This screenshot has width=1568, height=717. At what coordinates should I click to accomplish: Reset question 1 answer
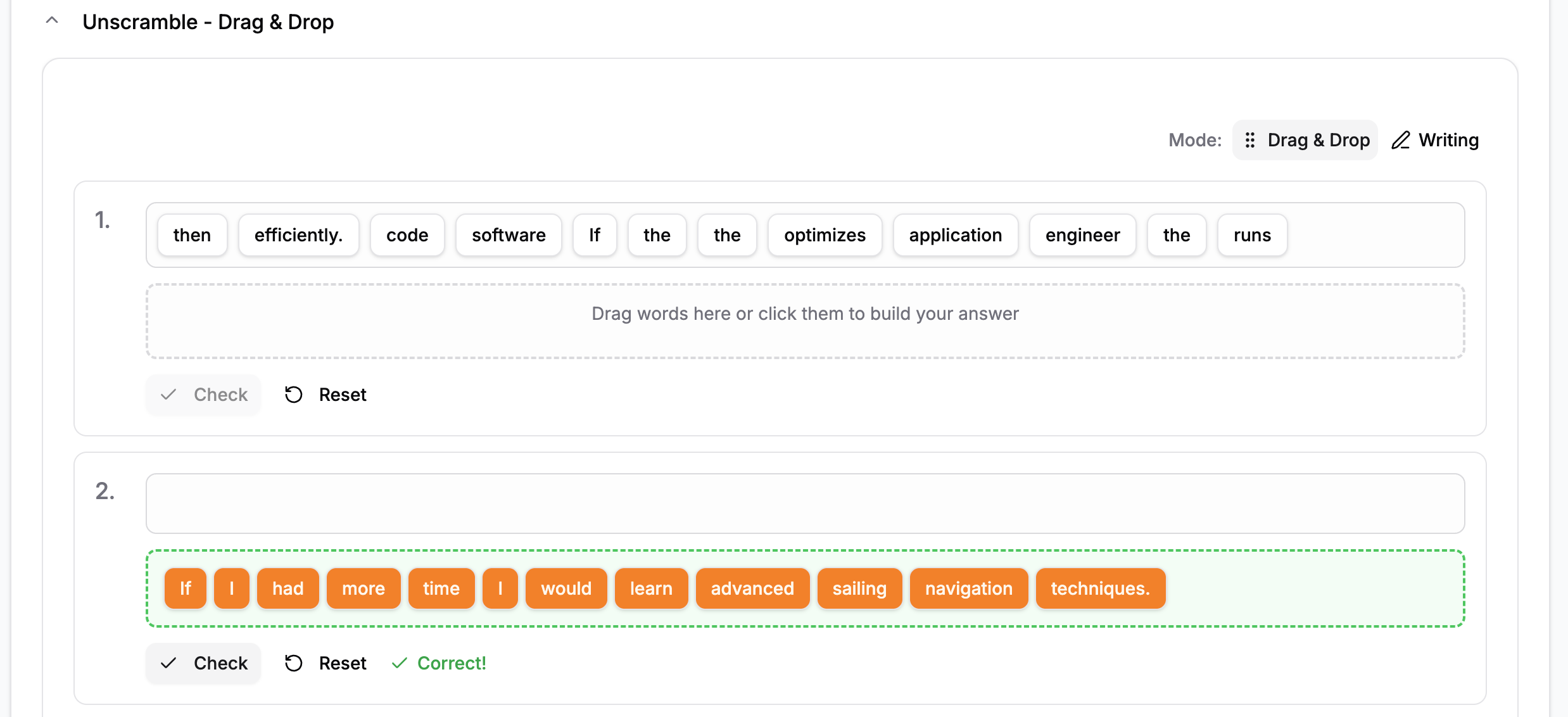pos(326,395)
